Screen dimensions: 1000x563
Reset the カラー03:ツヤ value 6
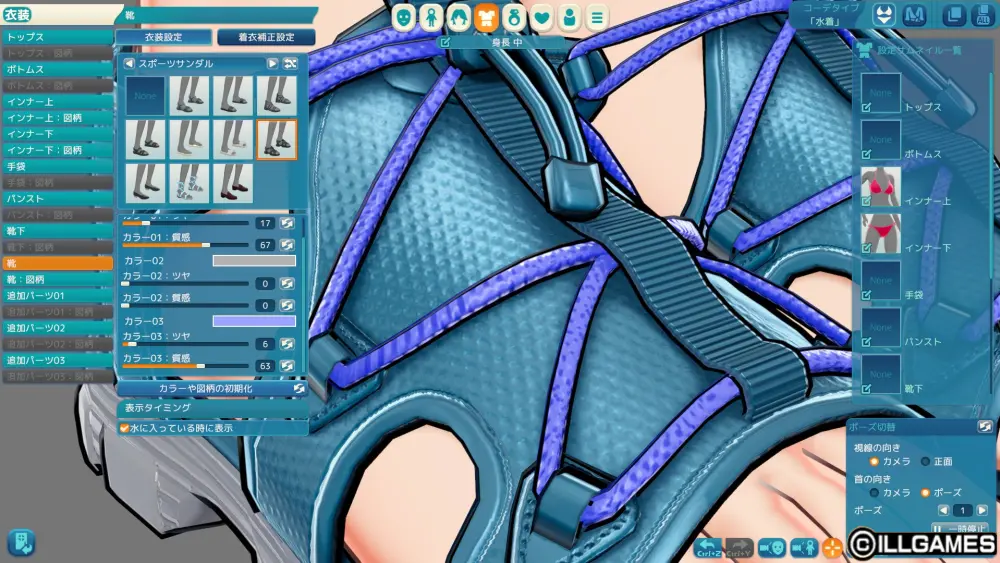(287, 344)
